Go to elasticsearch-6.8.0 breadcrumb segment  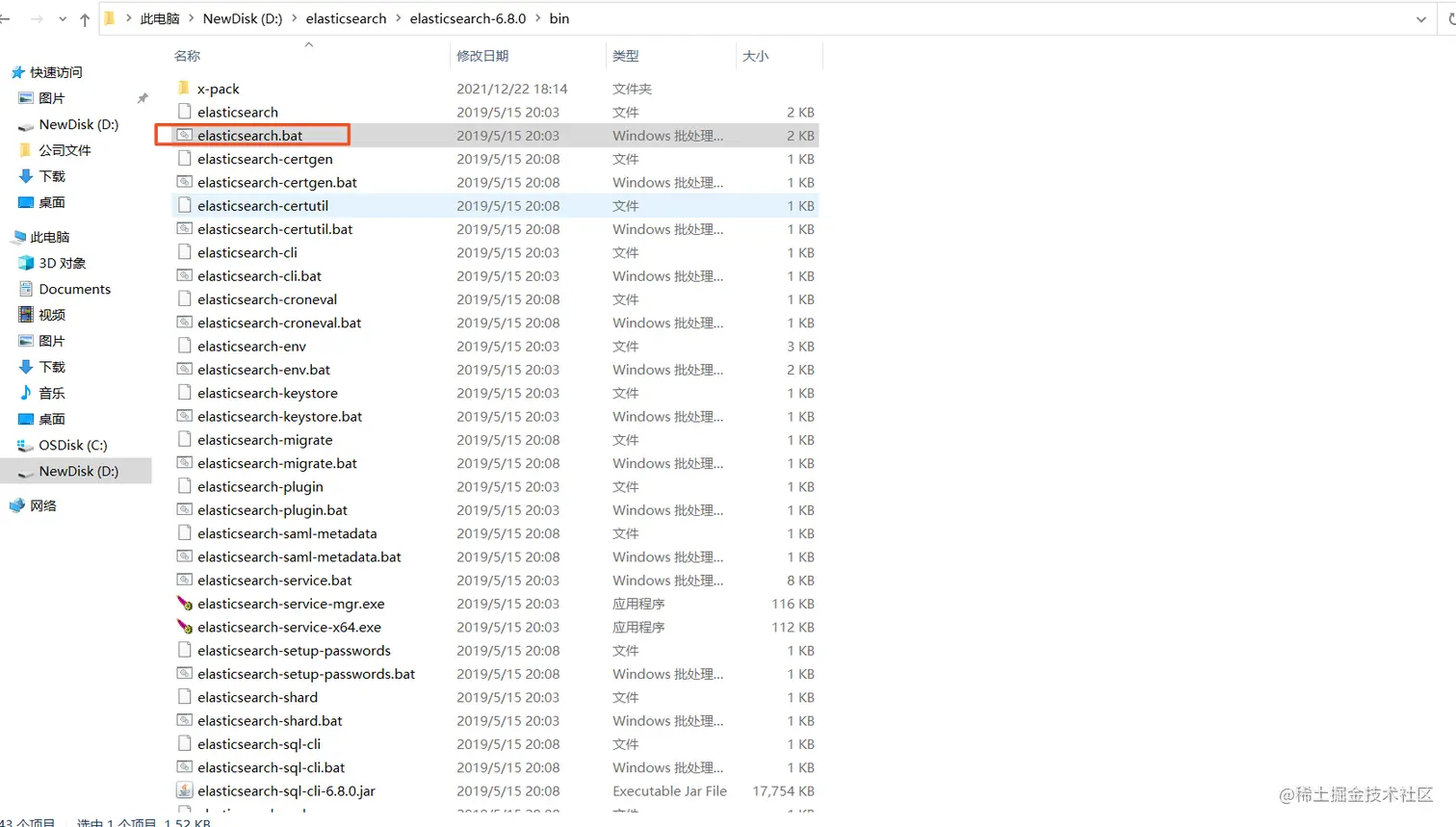click(468, 18)
